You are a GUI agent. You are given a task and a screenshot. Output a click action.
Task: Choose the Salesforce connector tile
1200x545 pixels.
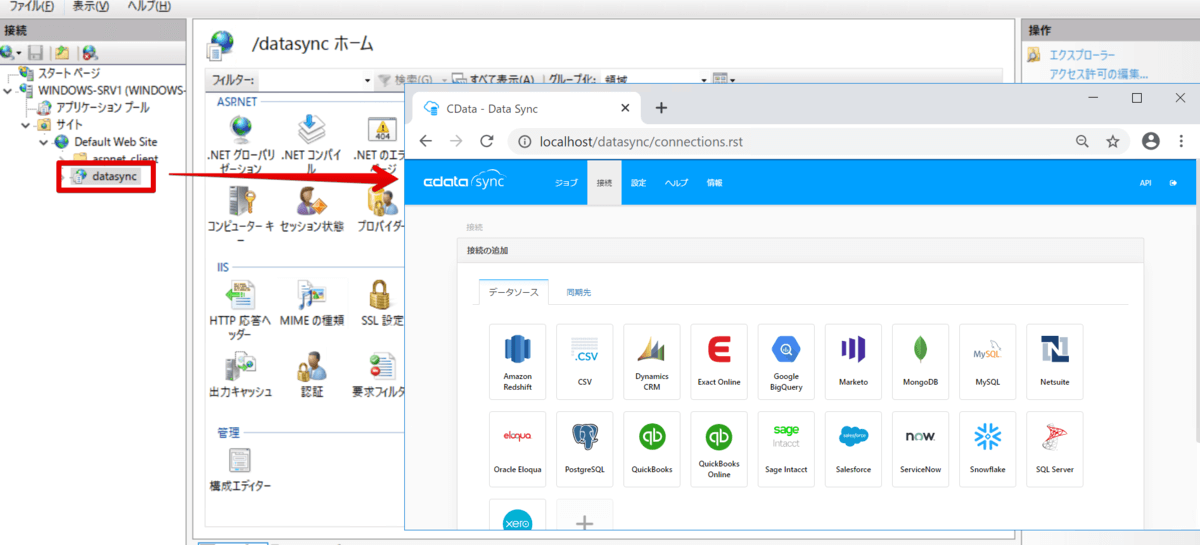(x=853, y=449)
